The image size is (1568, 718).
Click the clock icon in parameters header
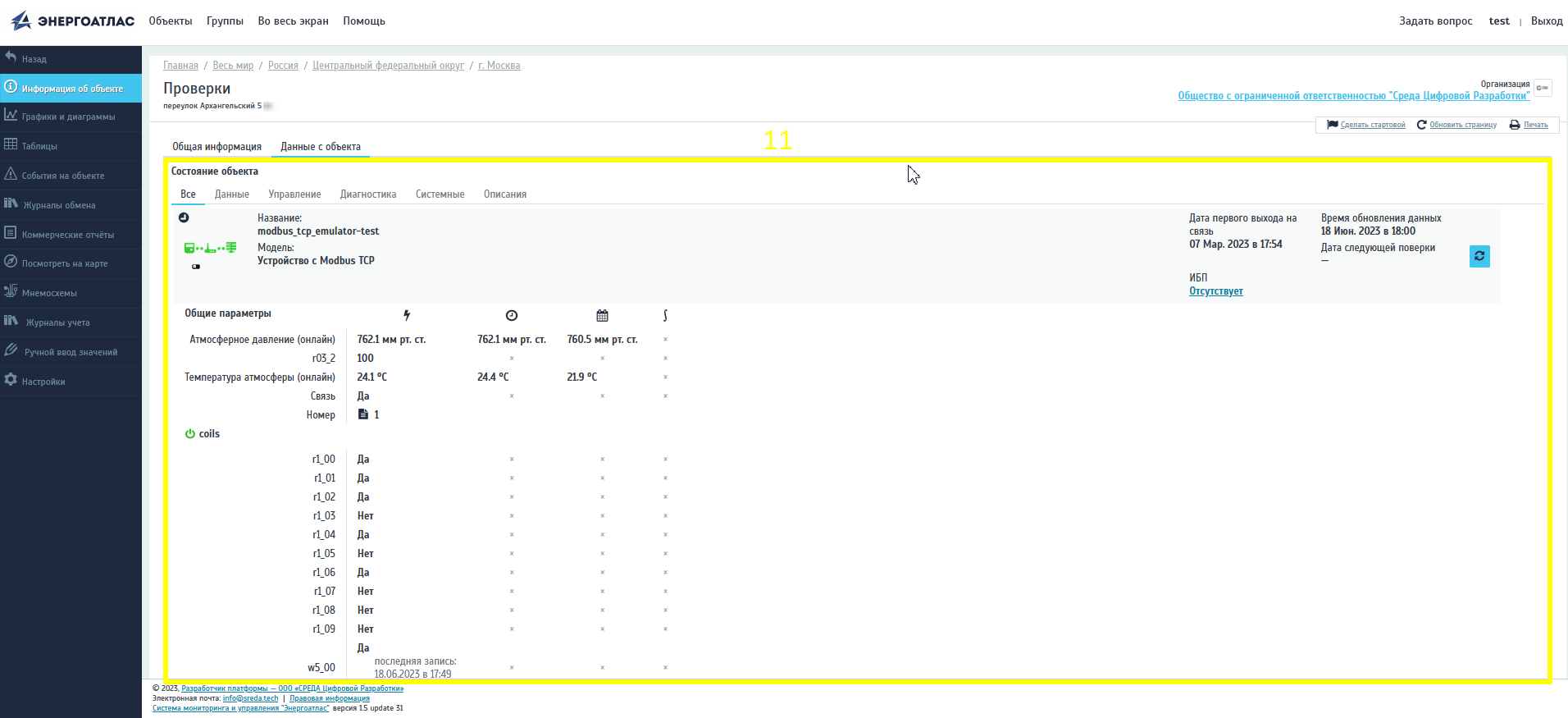coord(512,316)
